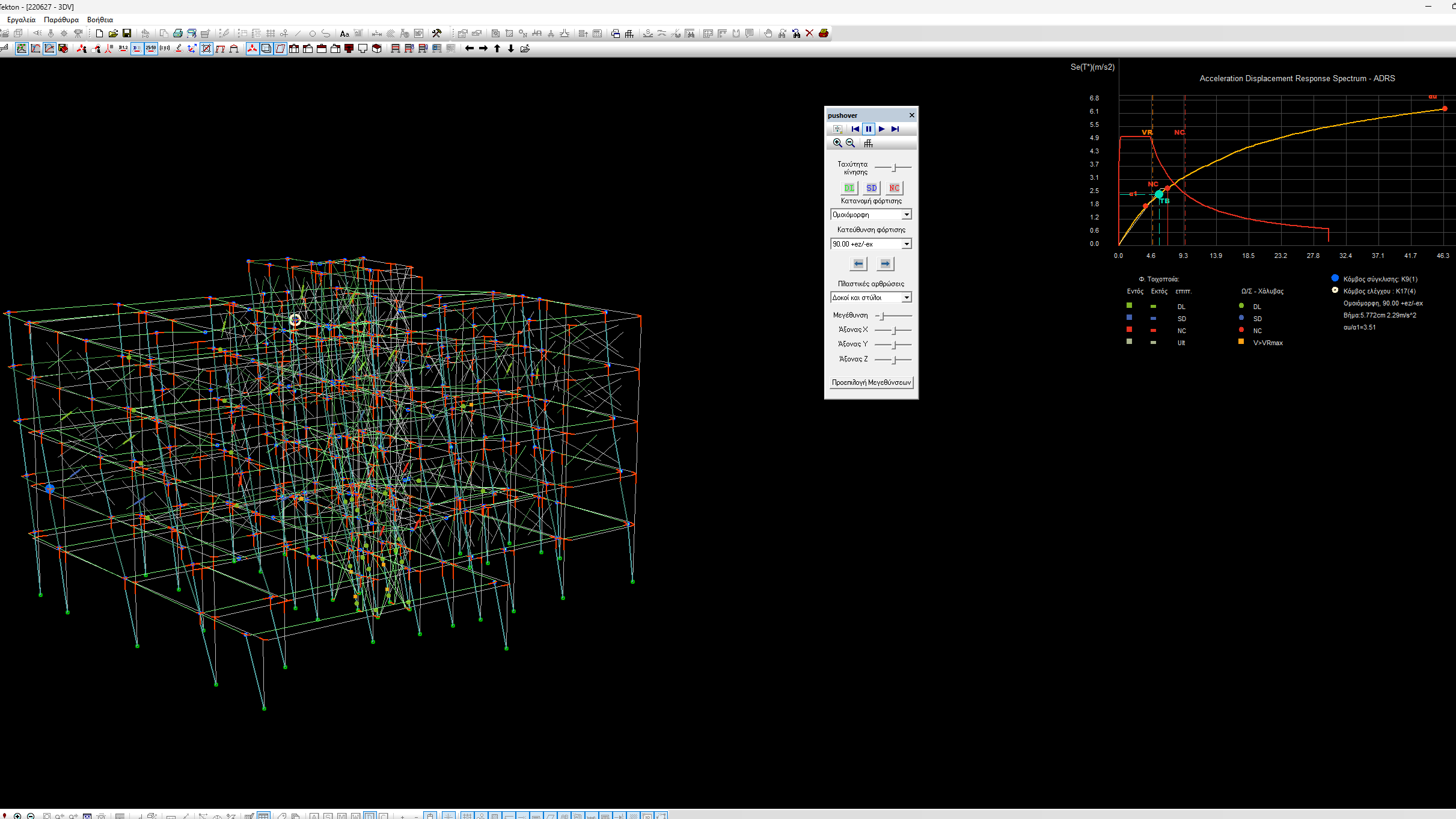Jump to last pushover step
Viewport: 1456px width, 819px height.
[x=895, y=129]
